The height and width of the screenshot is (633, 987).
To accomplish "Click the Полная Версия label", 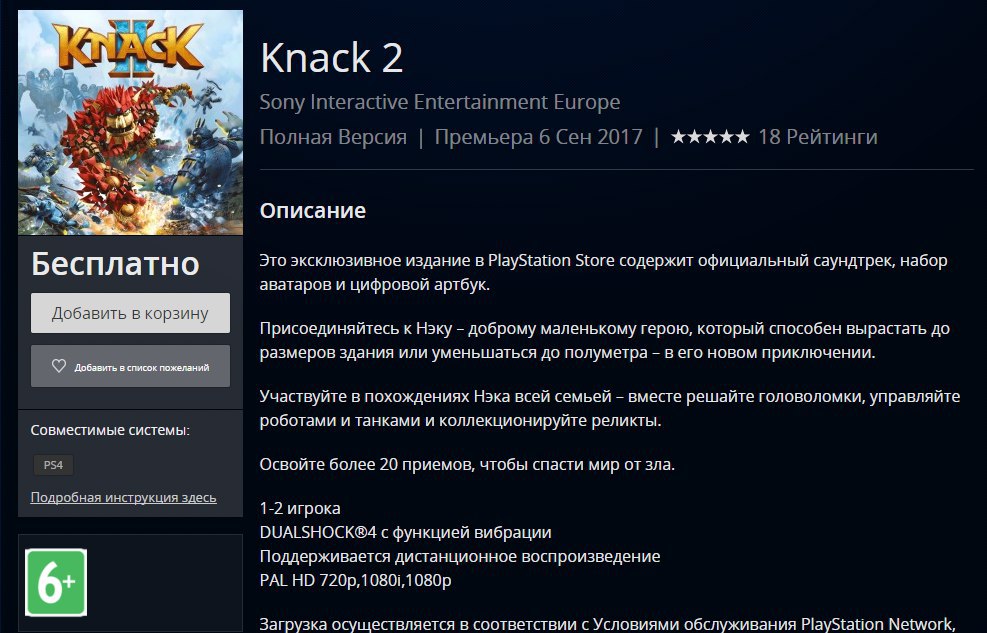I will click(333, 137).
